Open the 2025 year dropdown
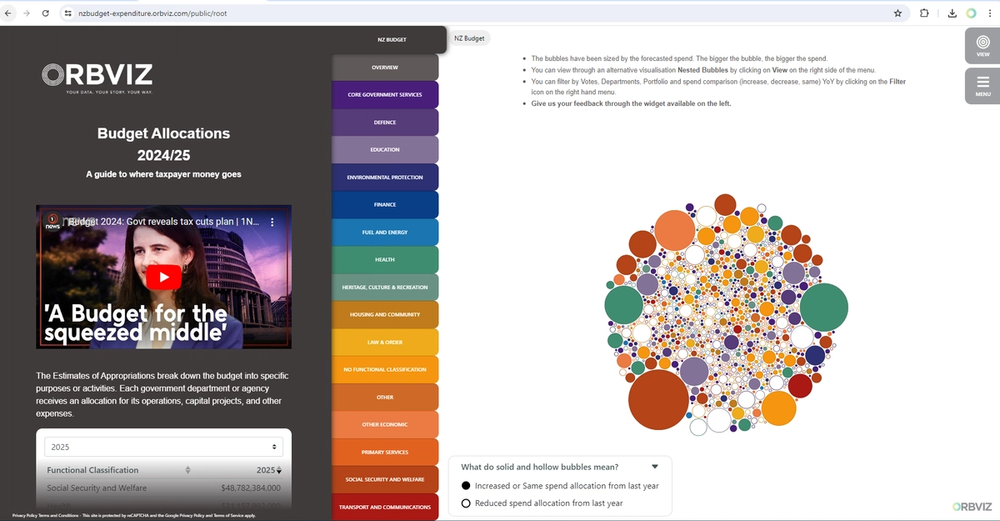 (x=163, y=447)
